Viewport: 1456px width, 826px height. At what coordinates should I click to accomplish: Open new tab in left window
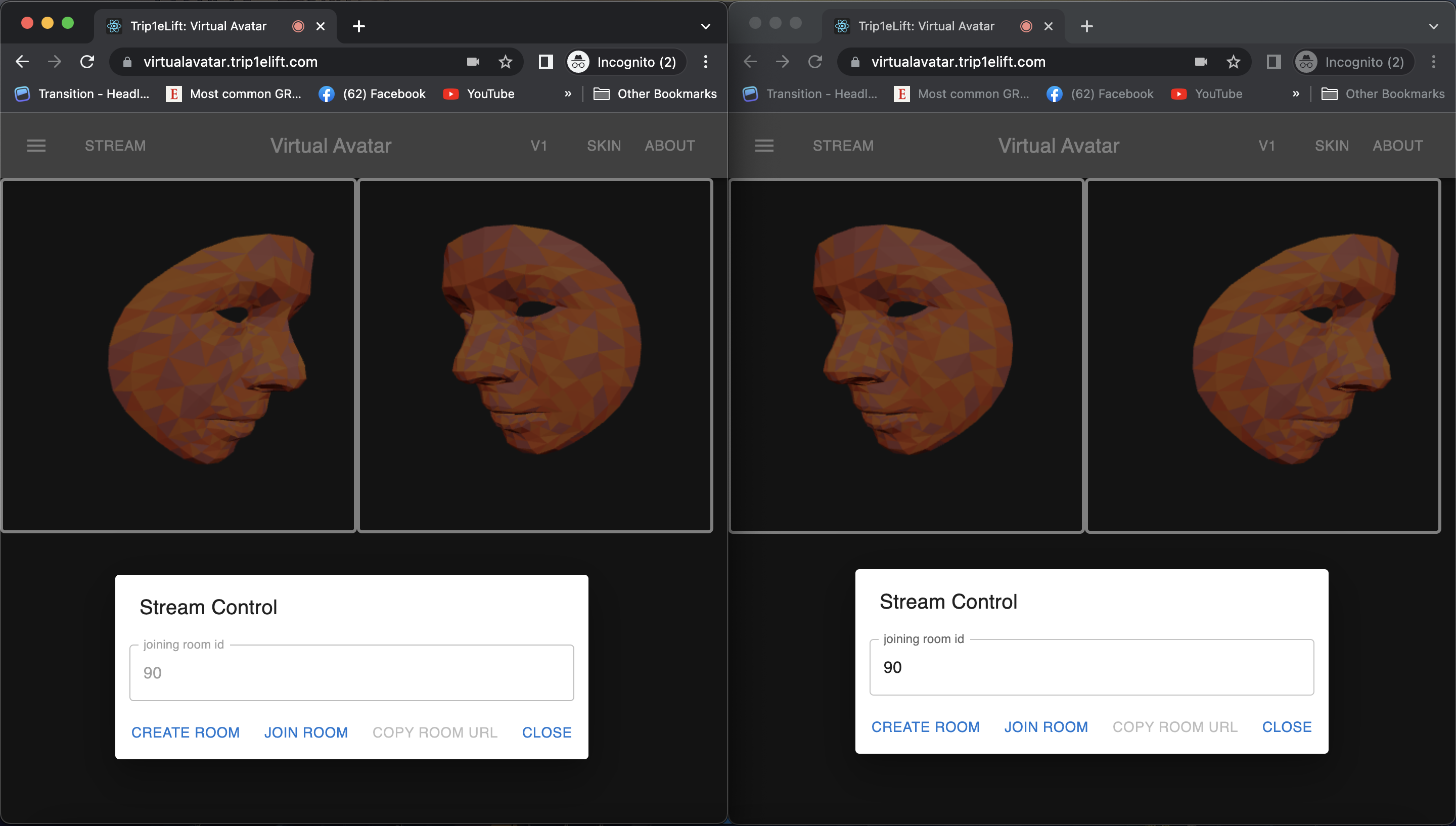pos(358,26)
